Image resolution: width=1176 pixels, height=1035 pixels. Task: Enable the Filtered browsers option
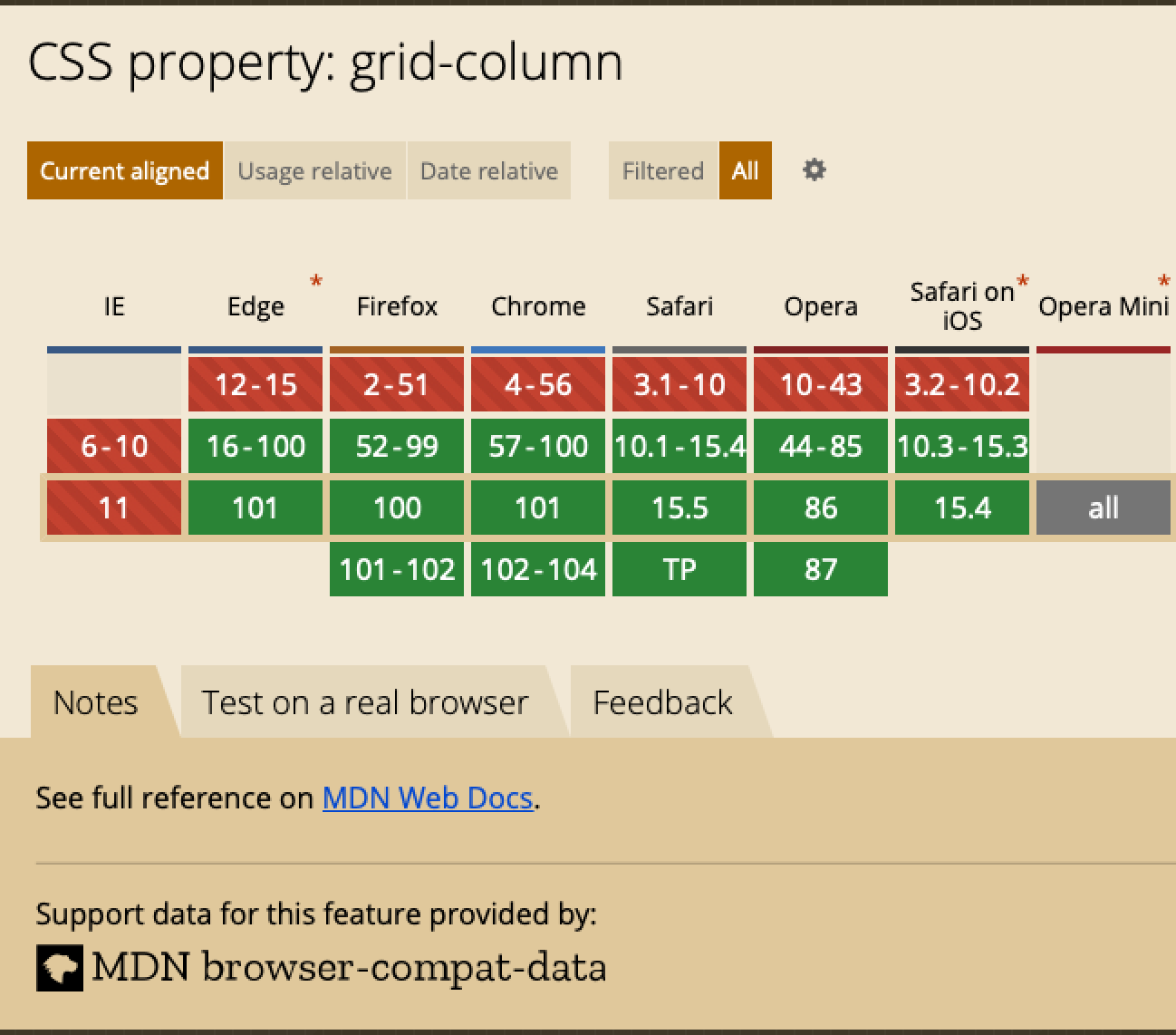pos(662,170)
